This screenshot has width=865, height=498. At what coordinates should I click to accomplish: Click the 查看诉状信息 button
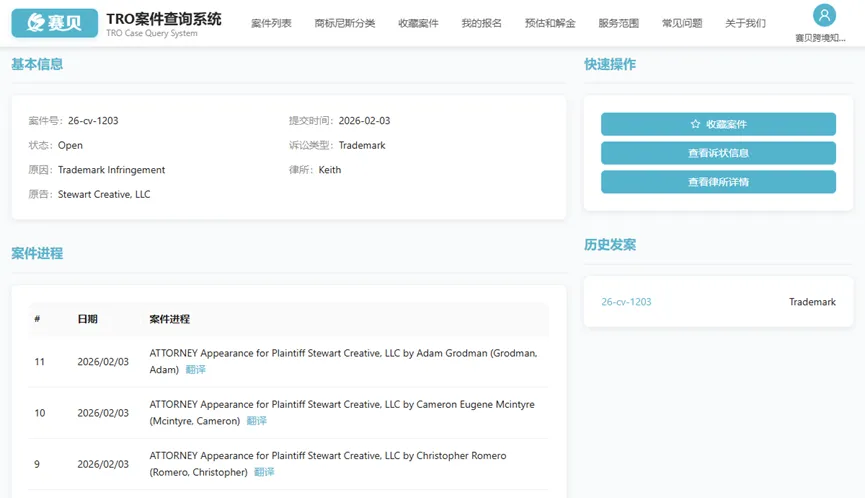[718, 153]
